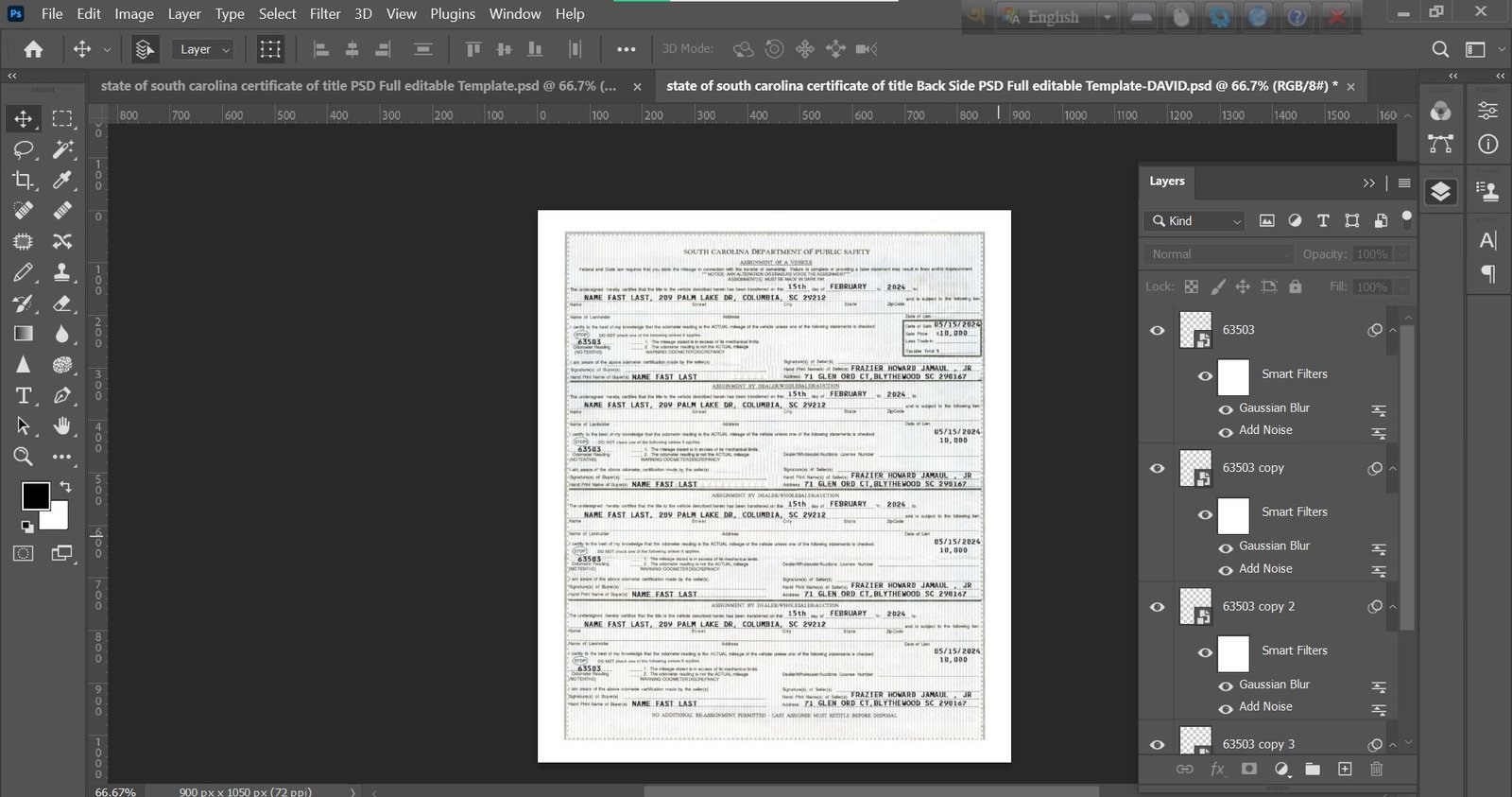Image resolution: width=1512 pixels, height=797 pixels.
Task: Toggle Add Noise visibility under 63503 copy 2
Action: 1226,709
